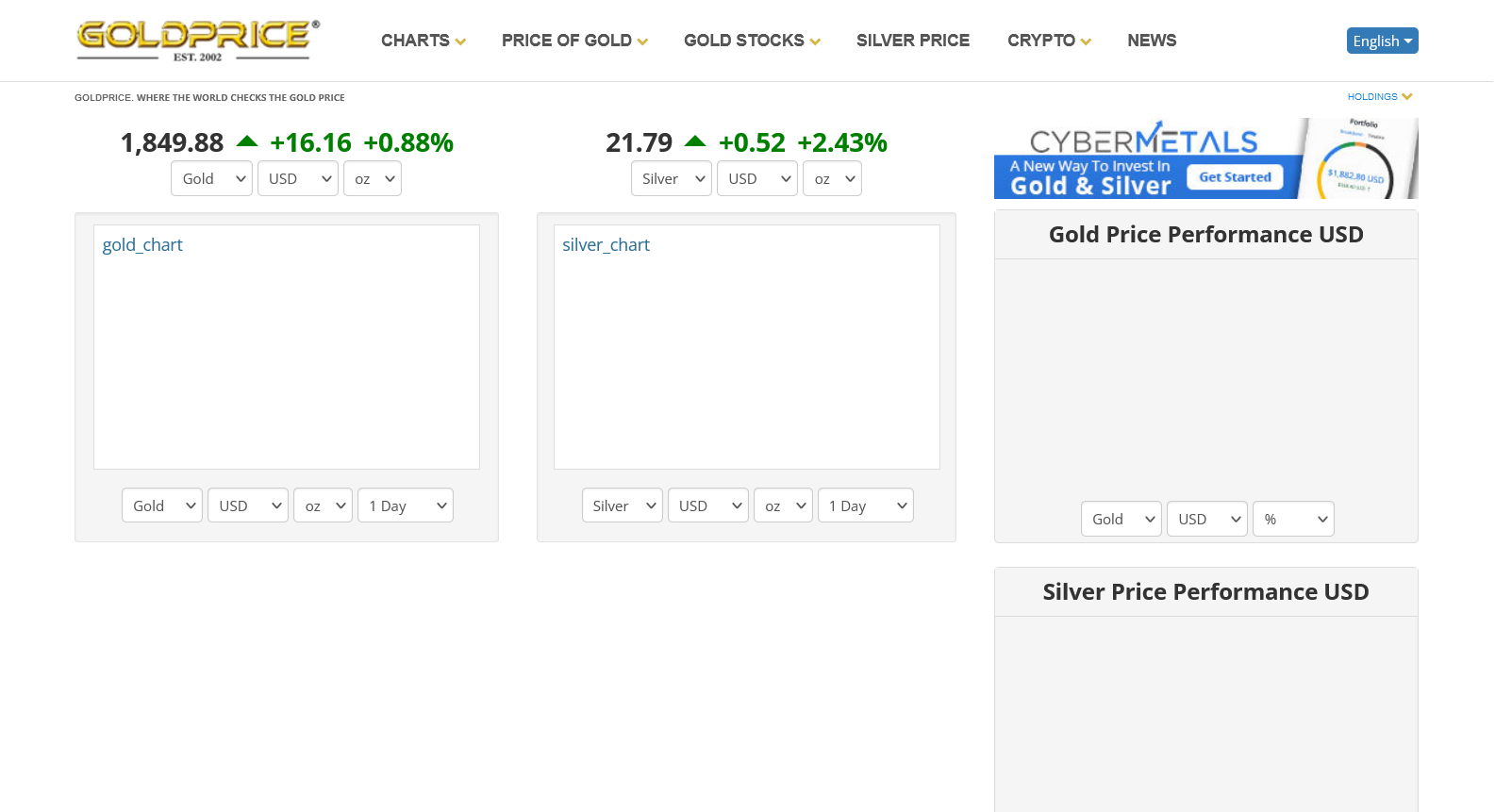Expand the Price of Gold menu
Image resolution: width=1512 pixels, height=812 pixels.
click(573, 41)
